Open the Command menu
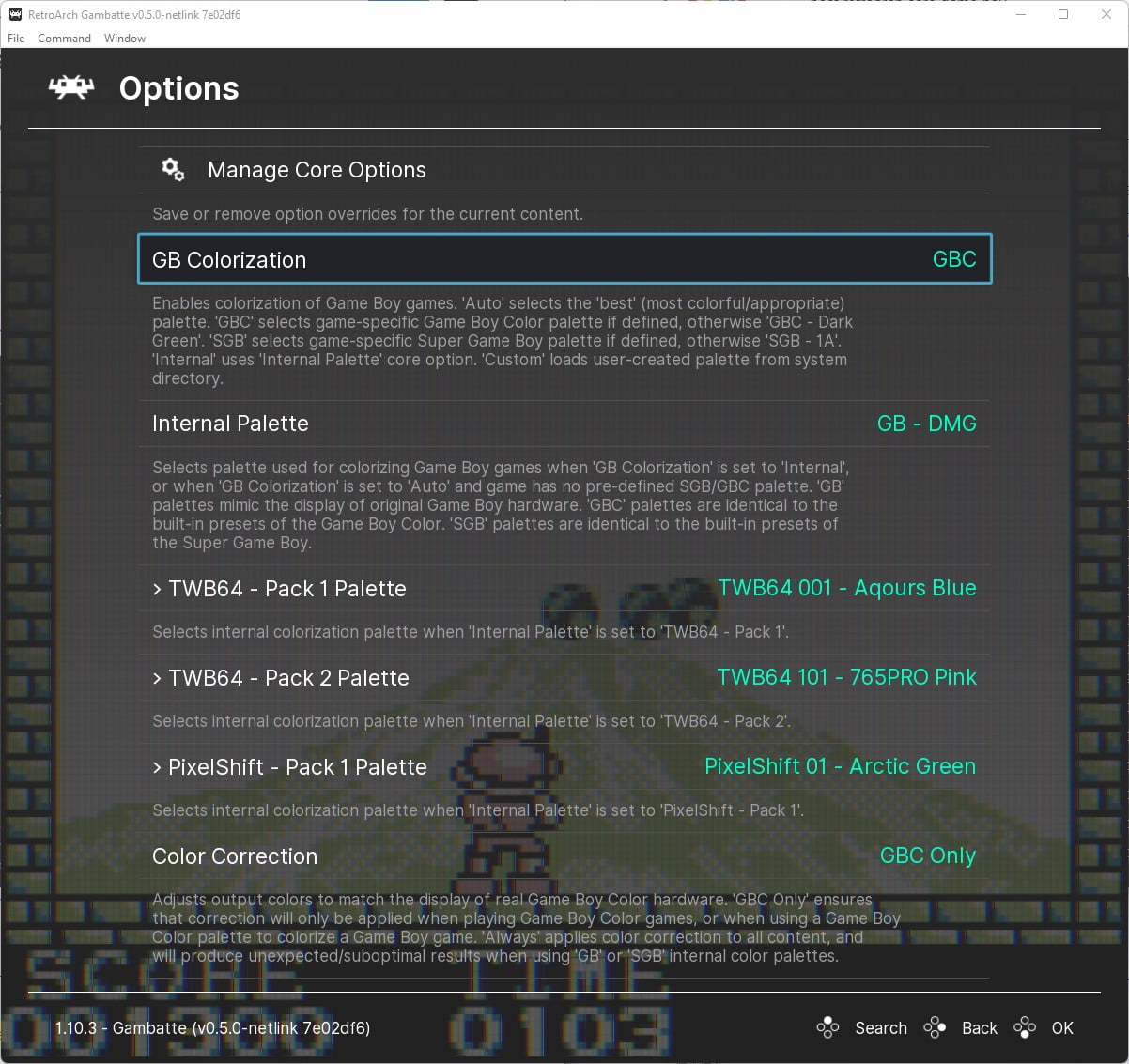Viewport: 1129px width, 1064px height. (64, 38)
